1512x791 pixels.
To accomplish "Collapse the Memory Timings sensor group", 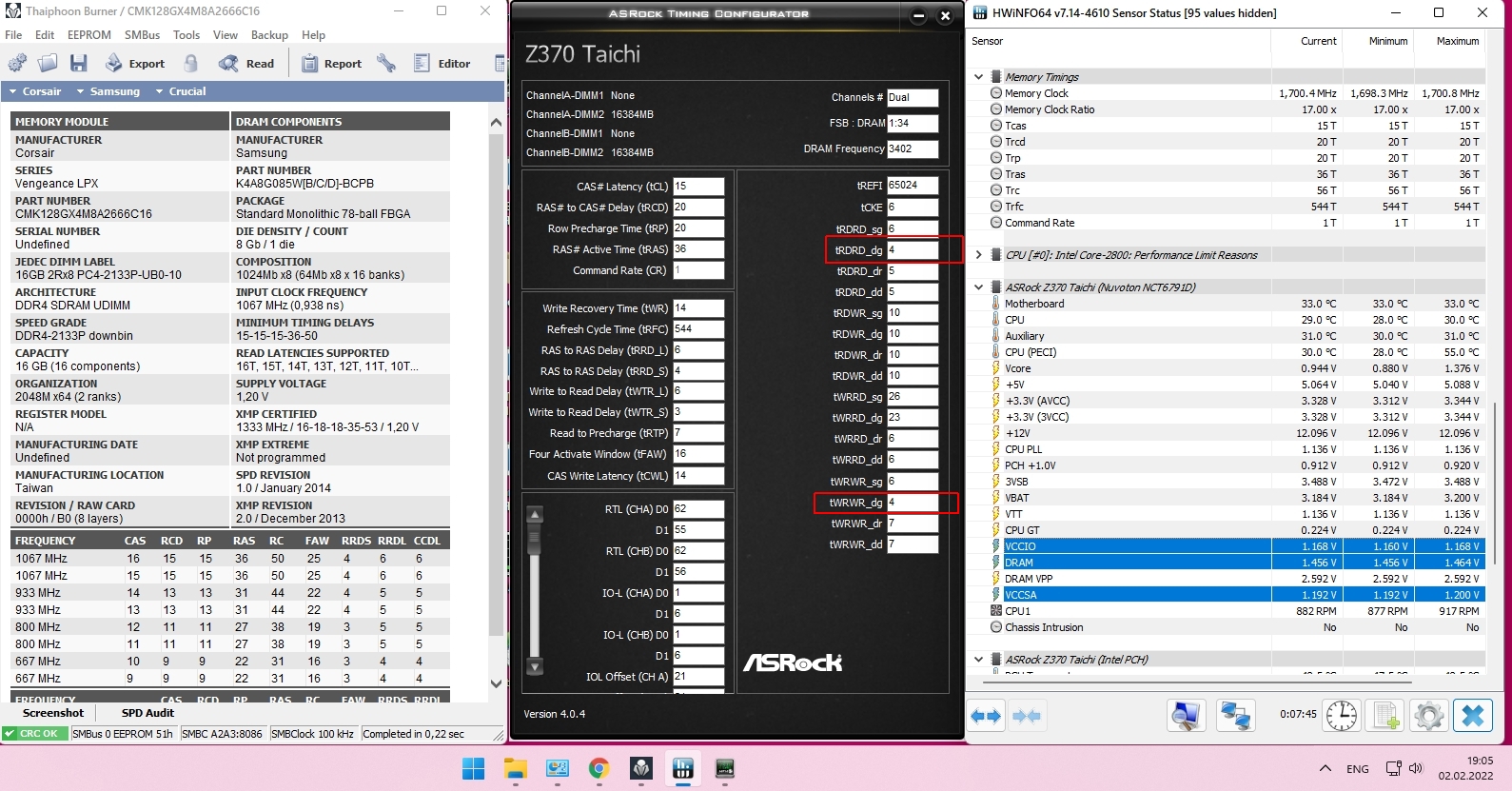I will click(x=978, y=77).
